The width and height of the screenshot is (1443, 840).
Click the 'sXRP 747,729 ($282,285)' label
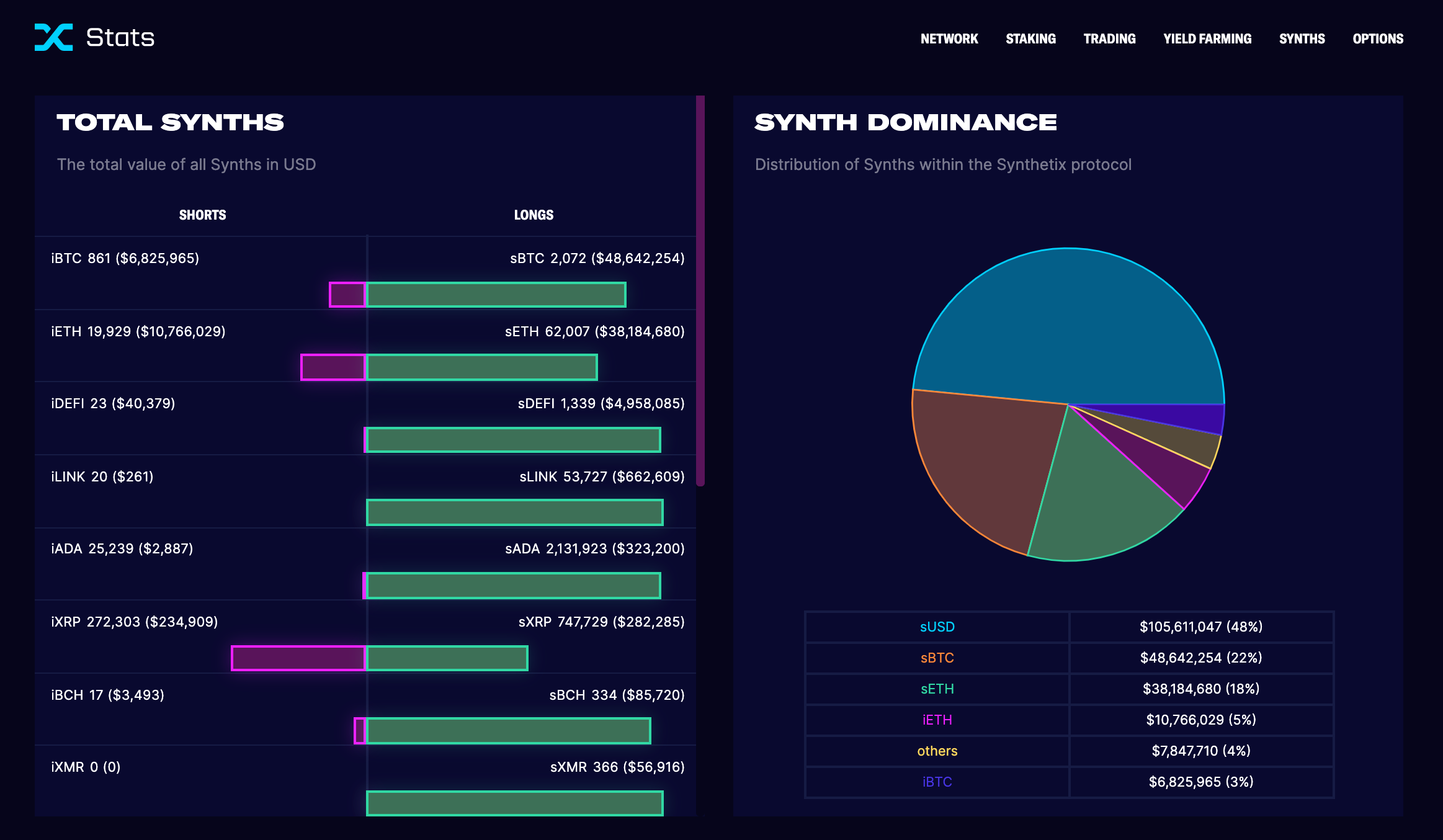(x=602, y=622)
